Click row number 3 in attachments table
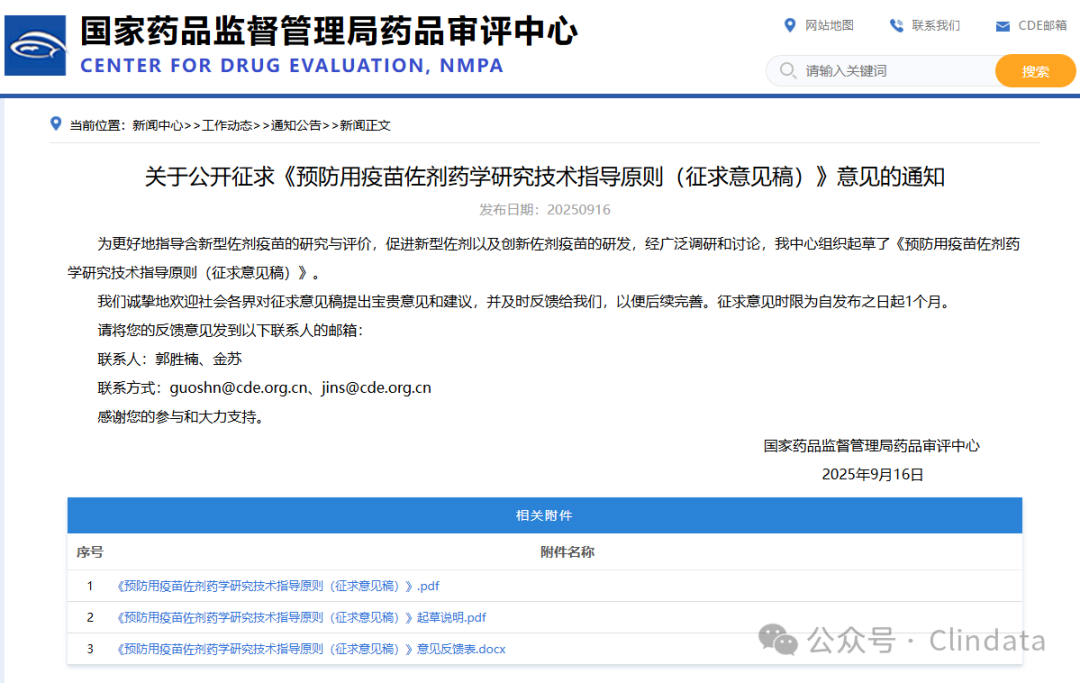Viewport: 1080px width, 683px height. click(90, 649)
